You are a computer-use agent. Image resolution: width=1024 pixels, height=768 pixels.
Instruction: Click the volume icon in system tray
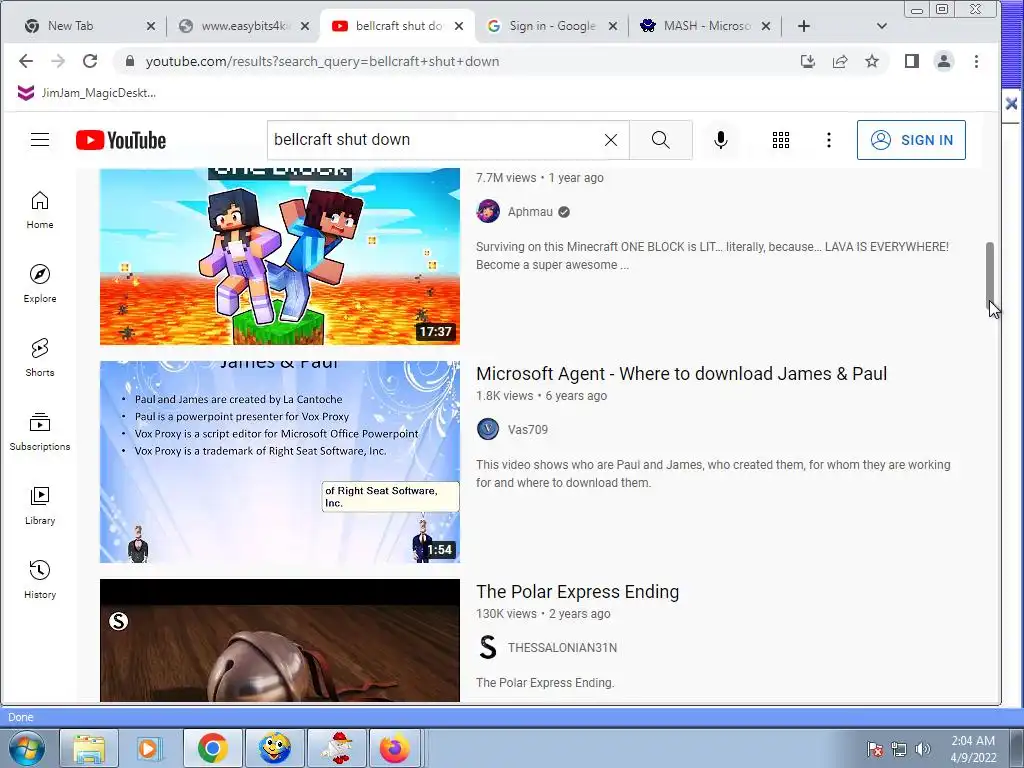coord(922,749)
